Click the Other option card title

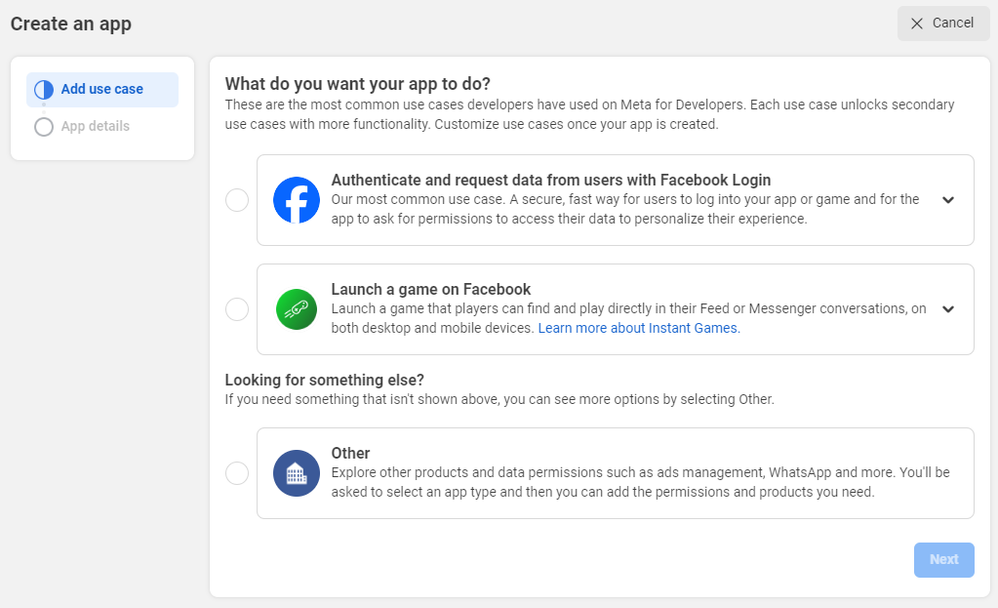tap(350, 453)
